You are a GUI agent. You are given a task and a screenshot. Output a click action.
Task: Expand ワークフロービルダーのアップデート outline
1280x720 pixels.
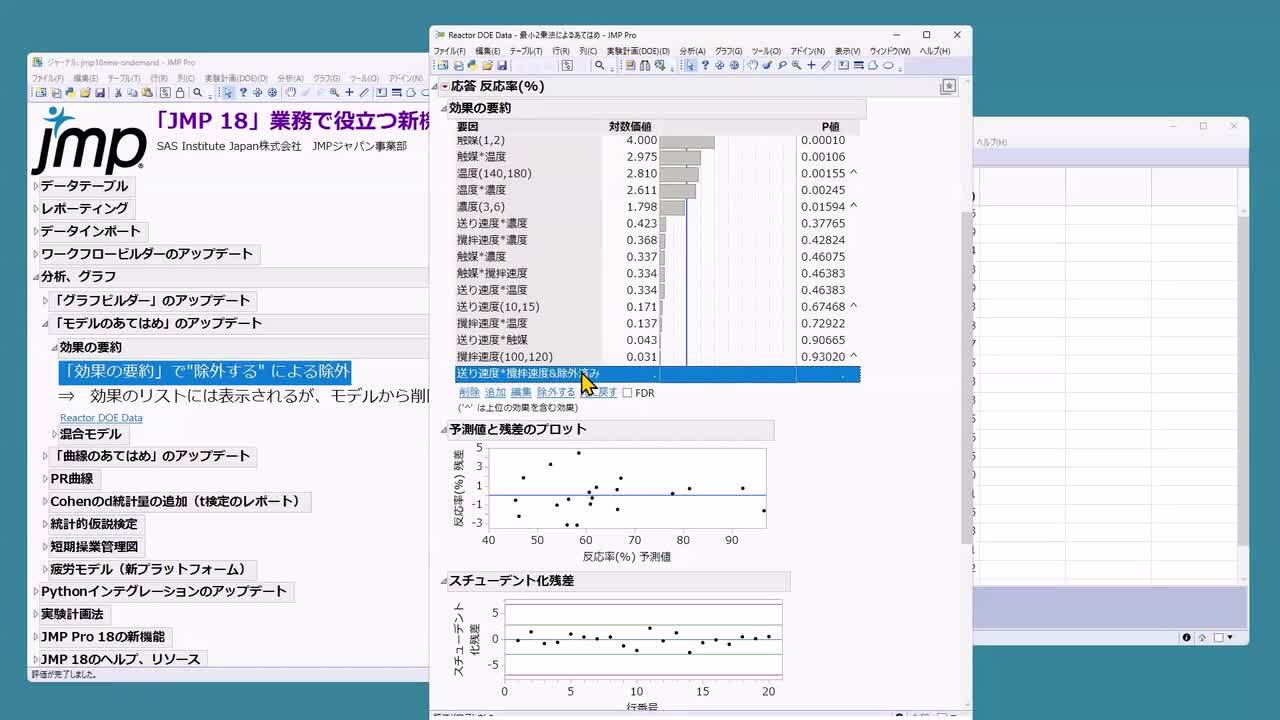(36, 254)
